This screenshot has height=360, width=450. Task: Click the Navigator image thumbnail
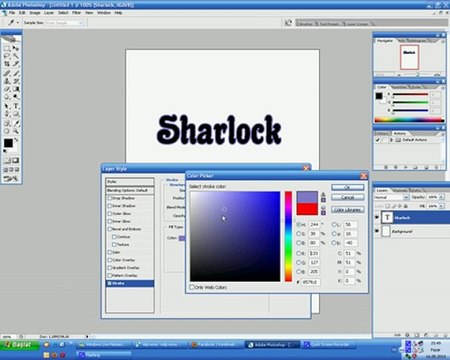(409, 57)
